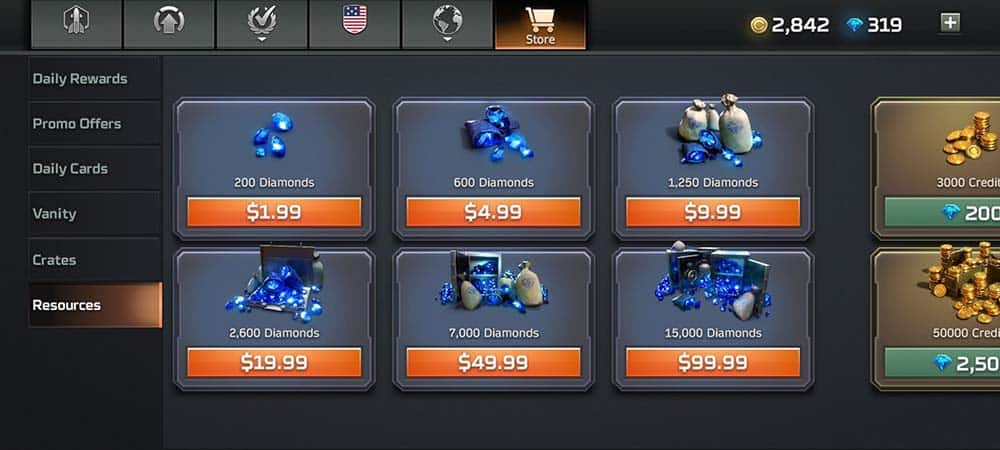Open the globe world map tab
The image size is (1000, 450).
(447, 23)
